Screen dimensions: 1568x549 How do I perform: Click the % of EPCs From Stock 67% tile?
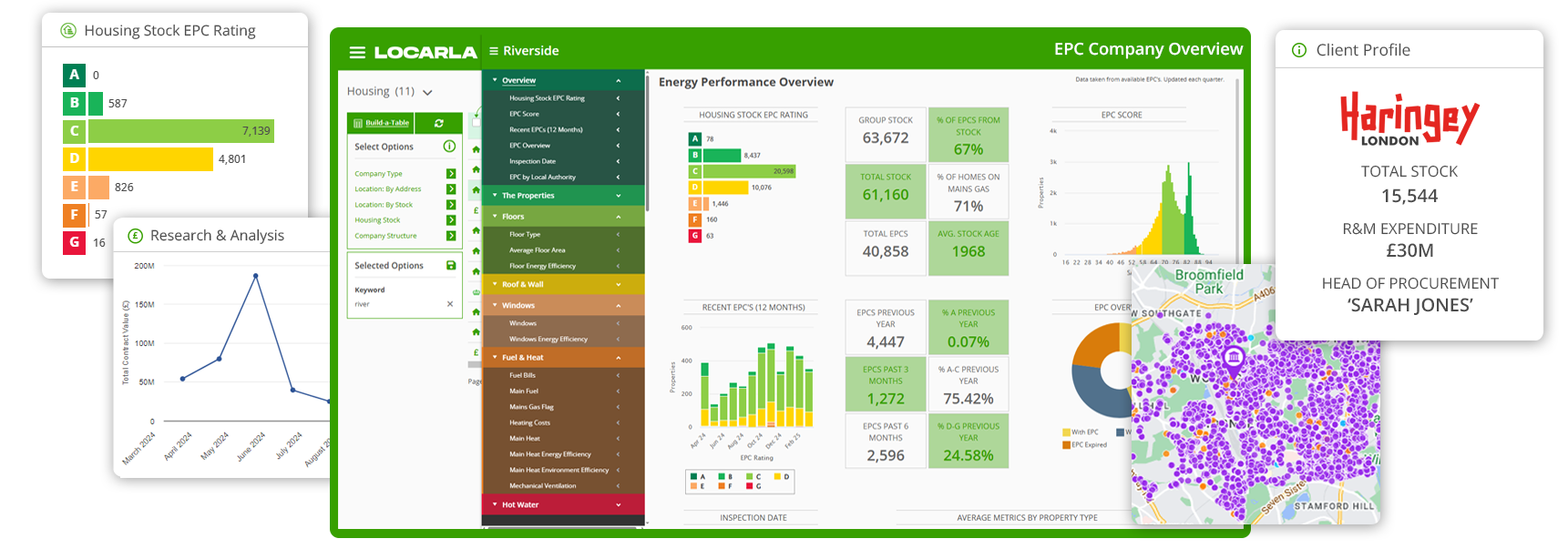(x=968, y=135)
